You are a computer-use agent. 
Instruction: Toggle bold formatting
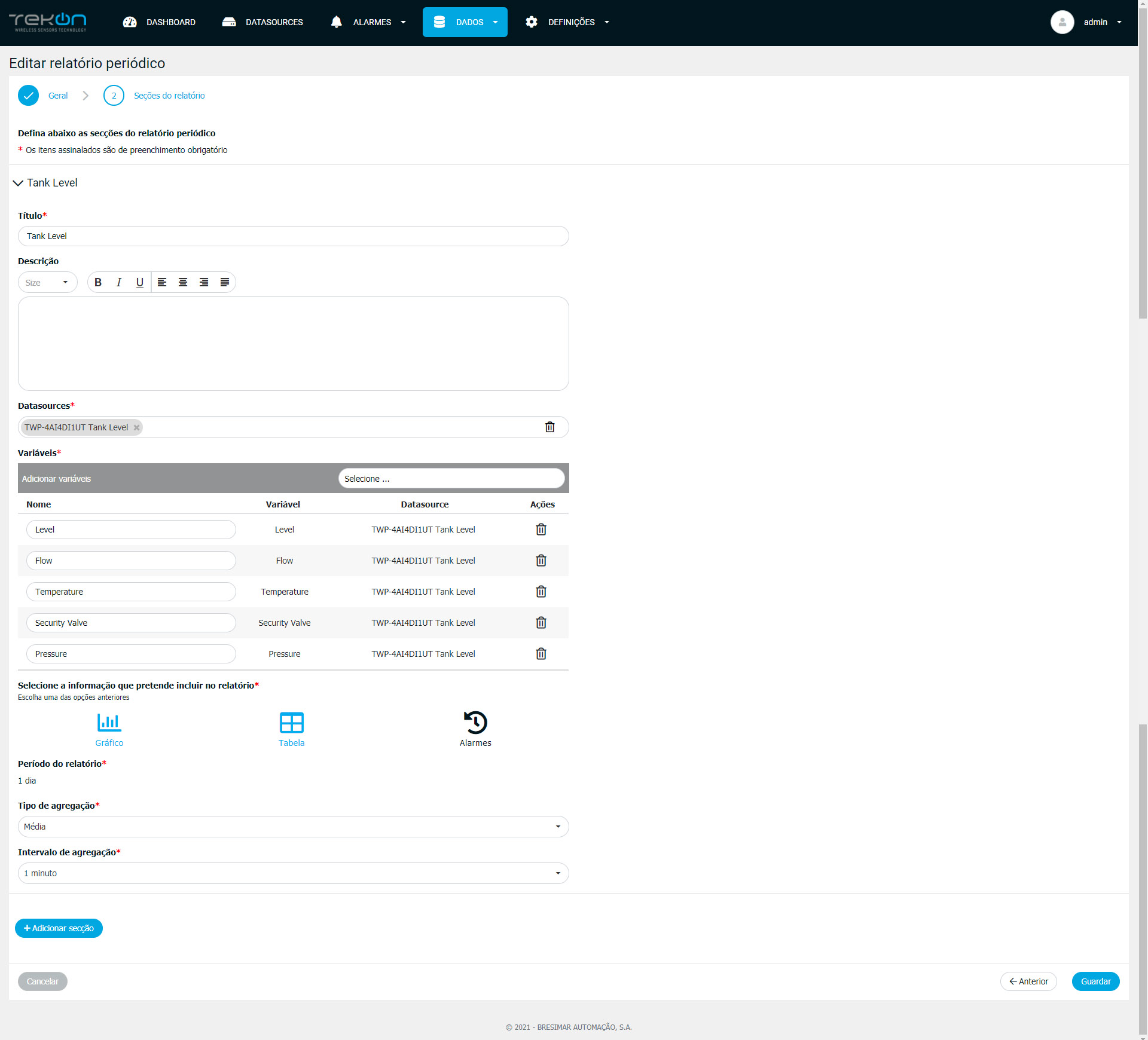(98, 282)
